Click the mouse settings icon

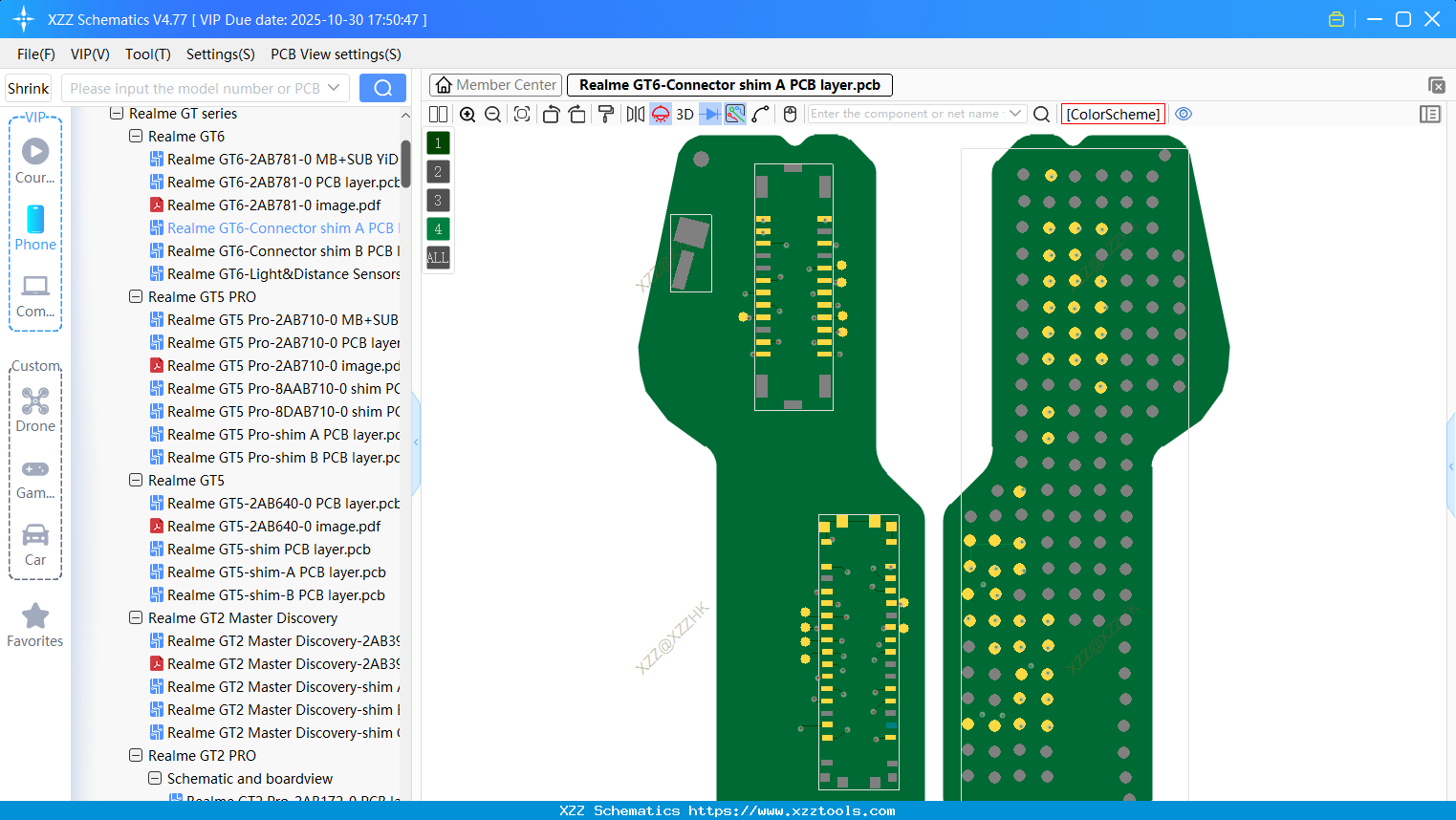[790, 115]
